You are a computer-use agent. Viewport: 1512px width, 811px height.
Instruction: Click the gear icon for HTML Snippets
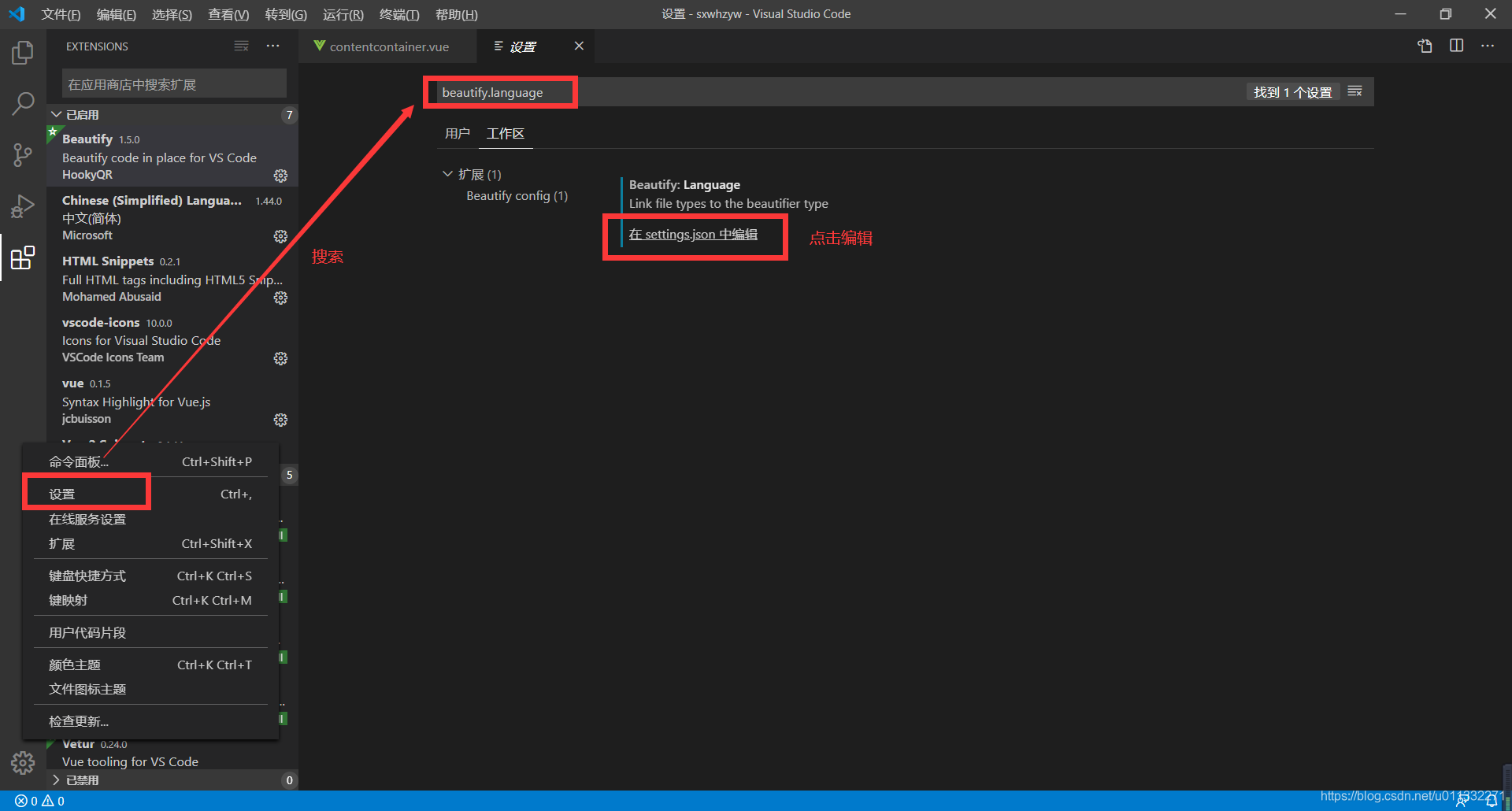(x=280, y=298)
